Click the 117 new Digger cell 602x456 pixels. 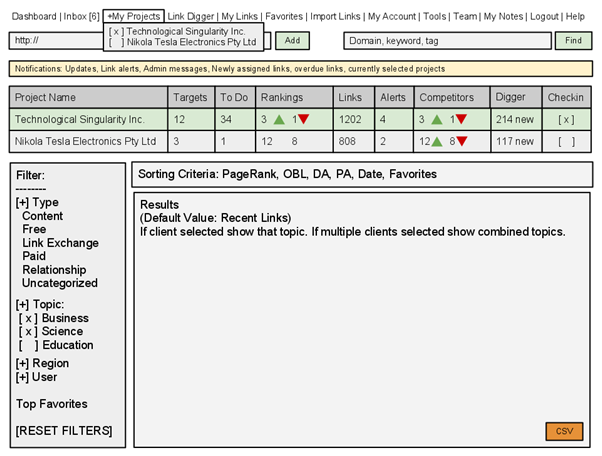[516, 142]
